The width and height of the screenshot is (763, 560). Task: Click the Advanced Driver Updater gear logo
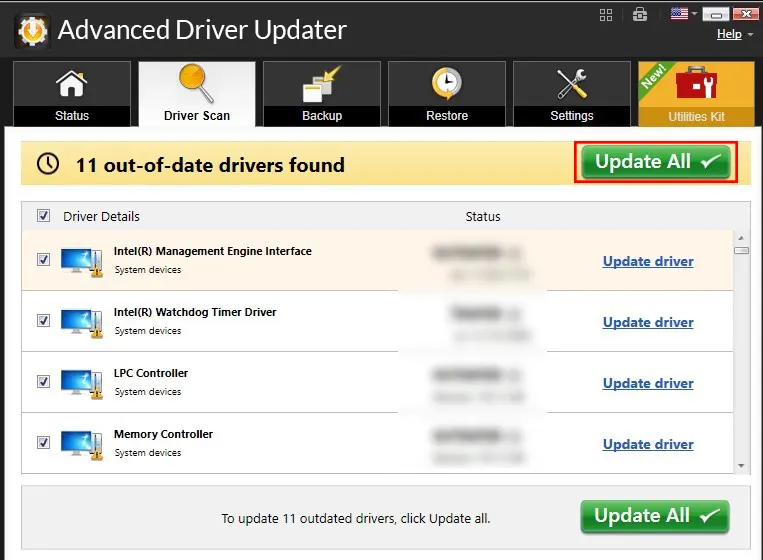click(x=32, y=31)
